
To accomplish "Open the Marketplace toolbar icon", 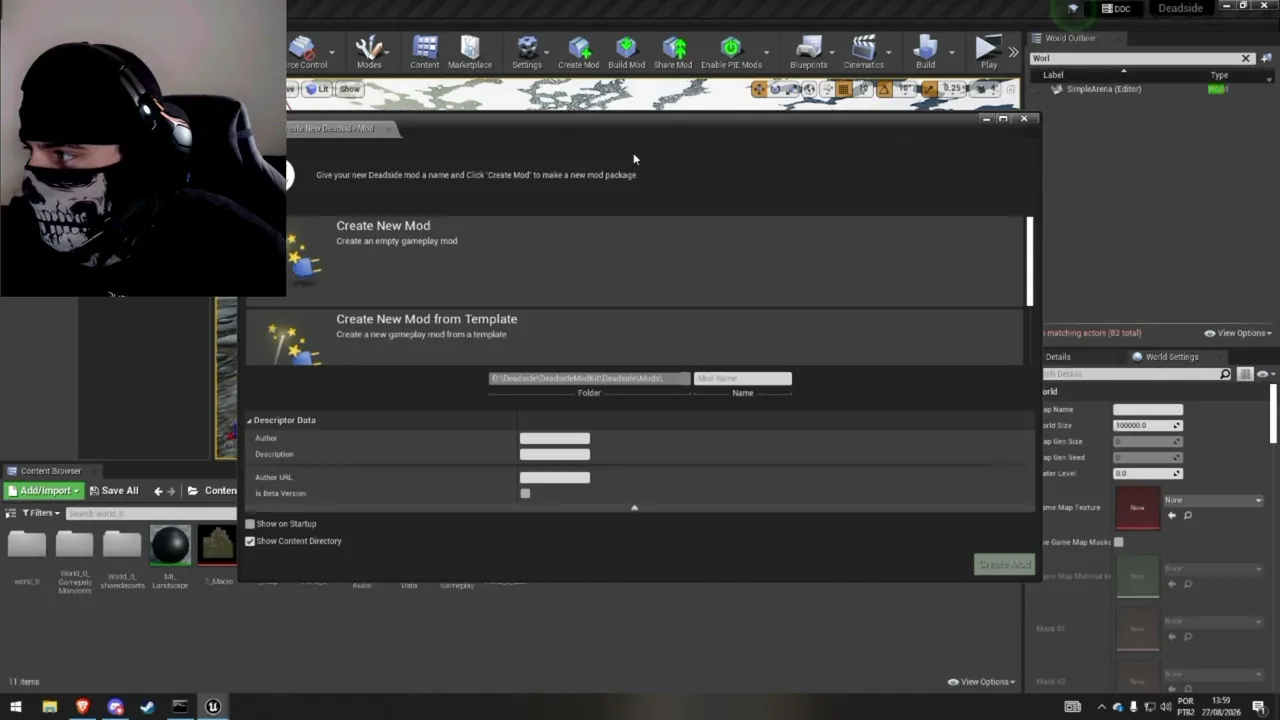I will (469, 52).
